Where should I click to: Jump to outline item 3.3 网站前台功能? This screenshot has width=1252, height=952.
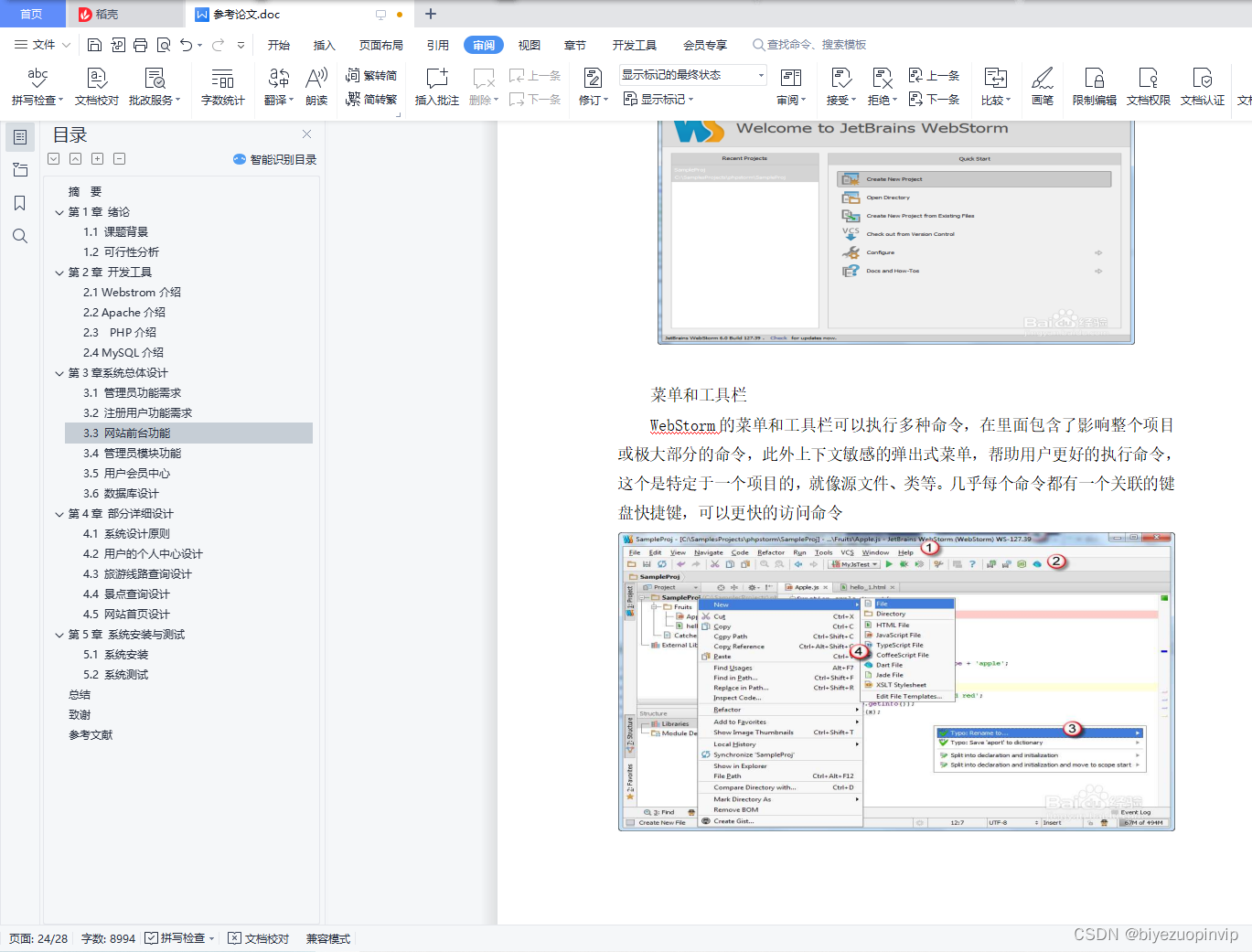coord(188,433)
